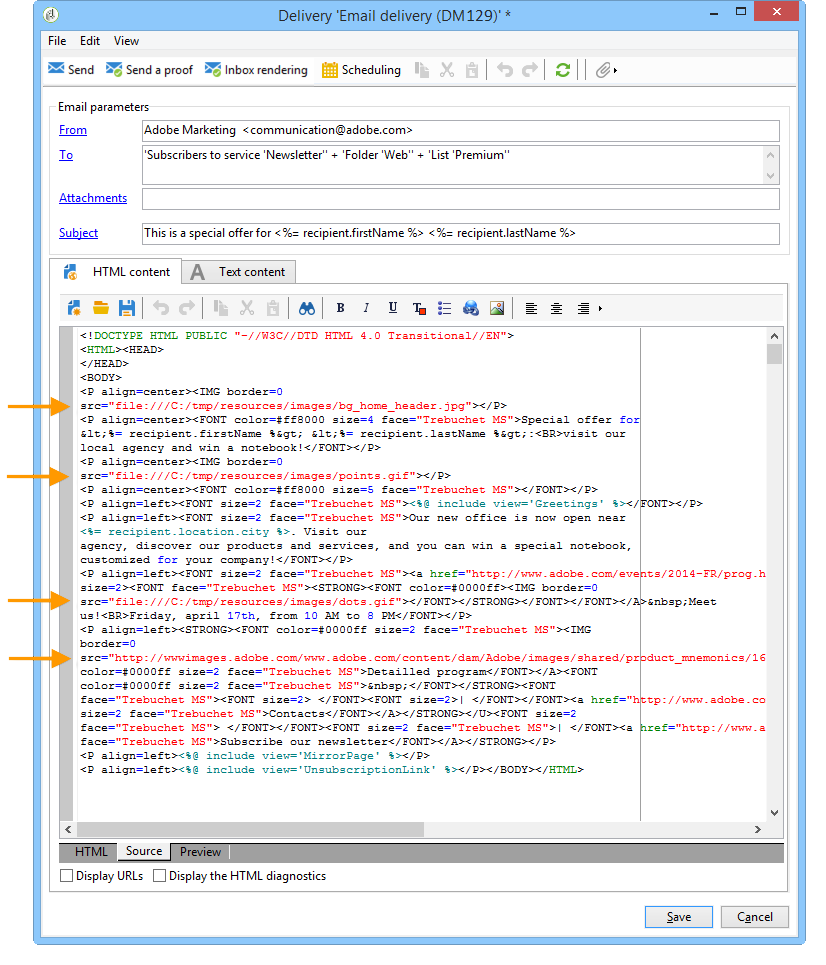Screen dimensions: 826x965
Task: Click the empty Attachments field
Action: (460, 199)
